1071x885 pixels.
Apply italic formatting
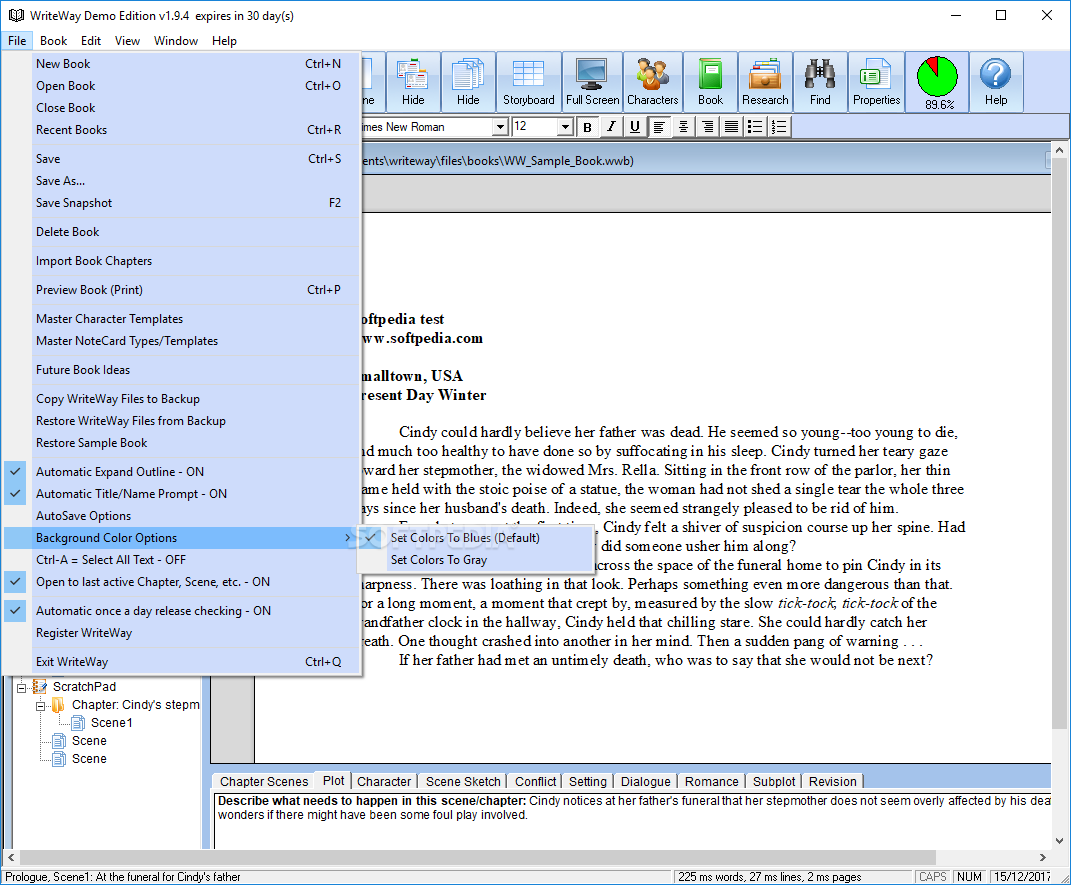click(611, 127)
